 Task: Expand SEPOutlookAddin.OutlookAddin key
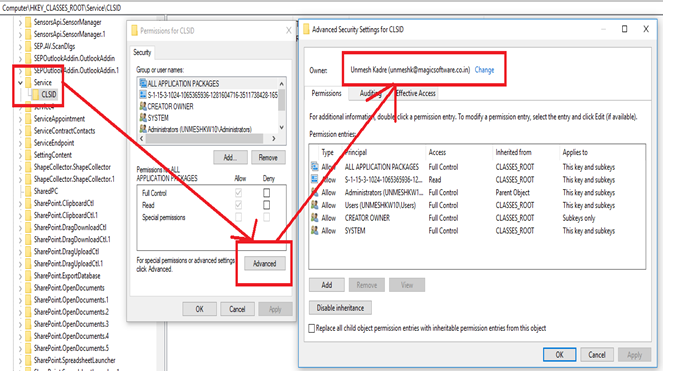coord(20,58)
